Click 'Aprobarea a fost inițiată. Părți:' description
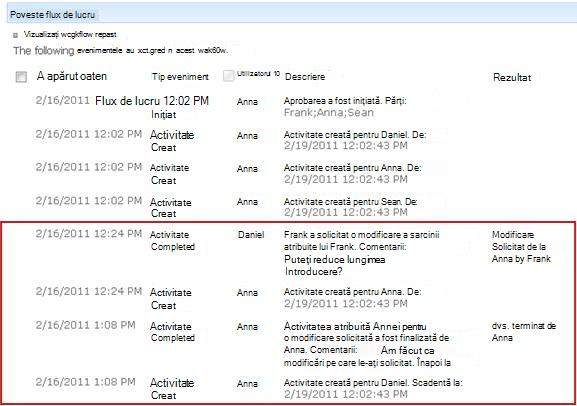 [x=345, y=101]
